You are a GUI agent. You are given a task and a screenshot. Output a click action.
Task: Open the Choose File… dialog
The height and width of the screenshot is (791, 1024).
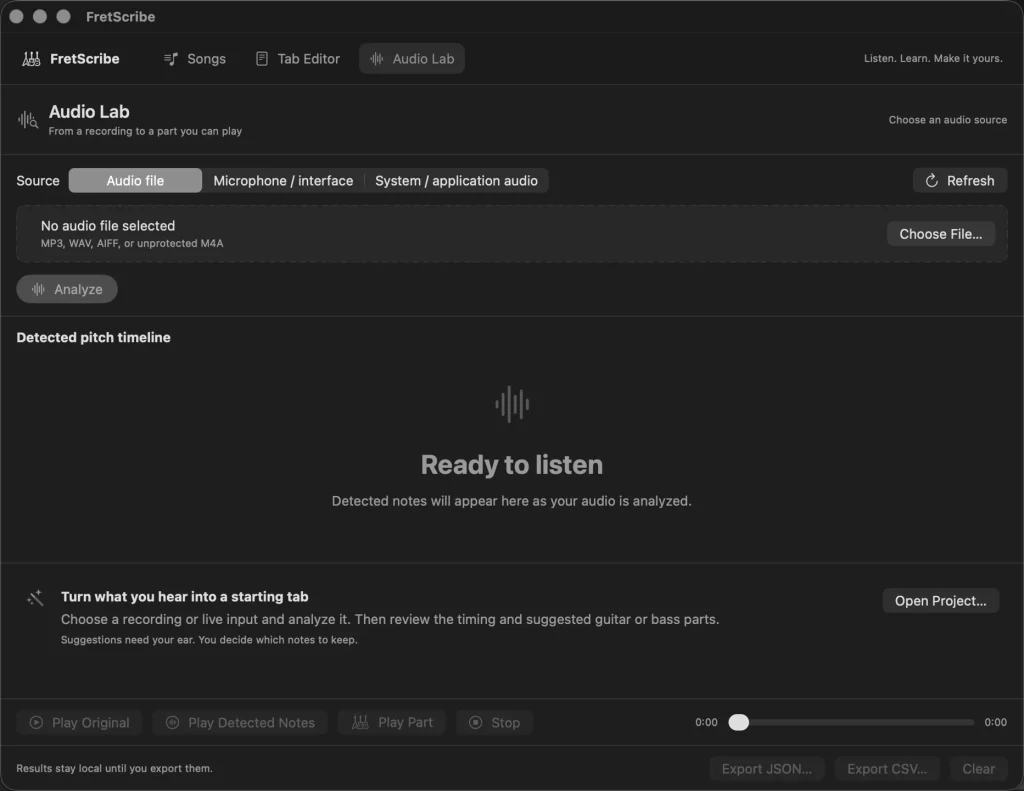[x=940, y=234]
